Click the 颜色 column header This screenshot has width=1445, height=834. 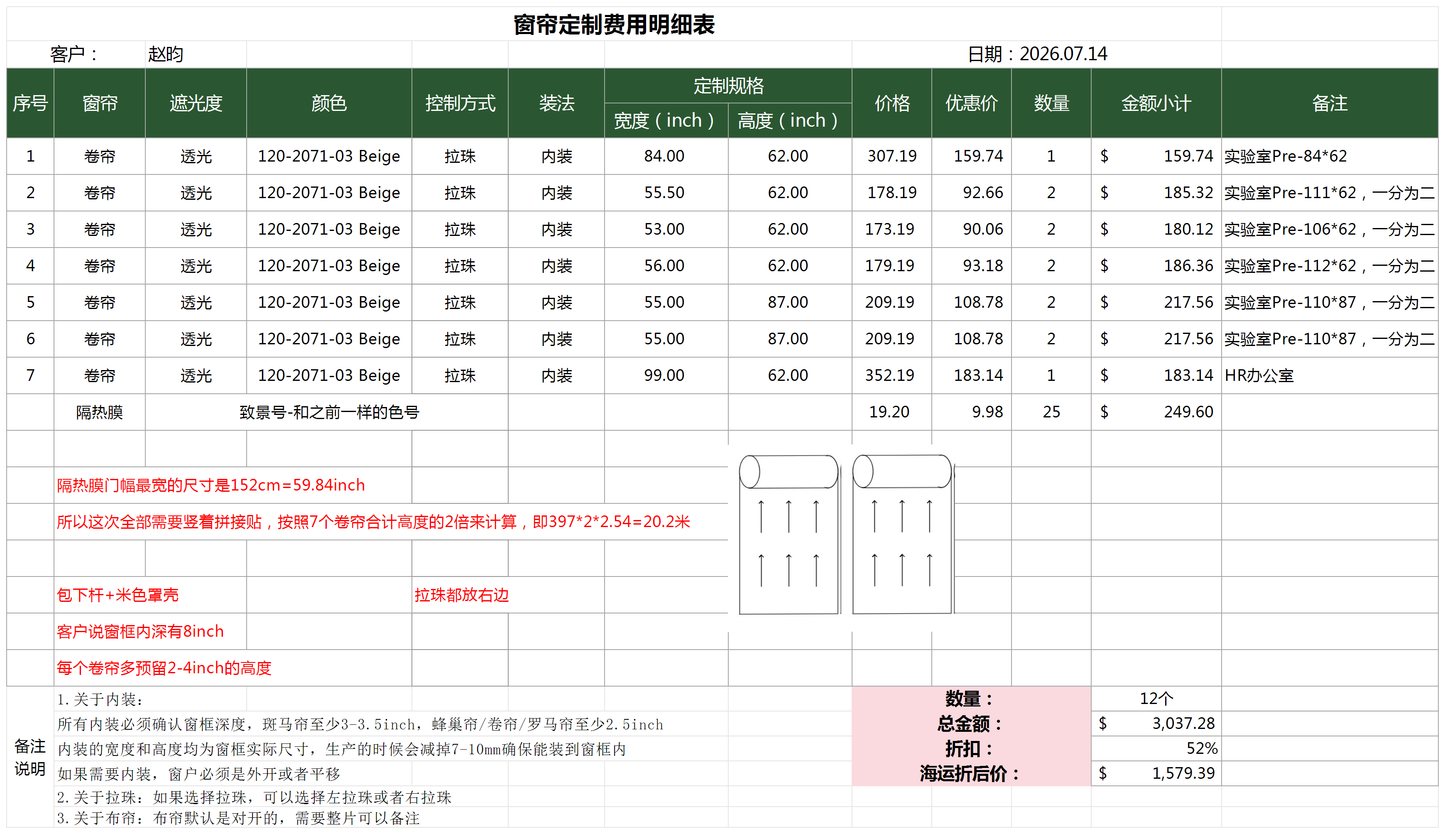329,103
